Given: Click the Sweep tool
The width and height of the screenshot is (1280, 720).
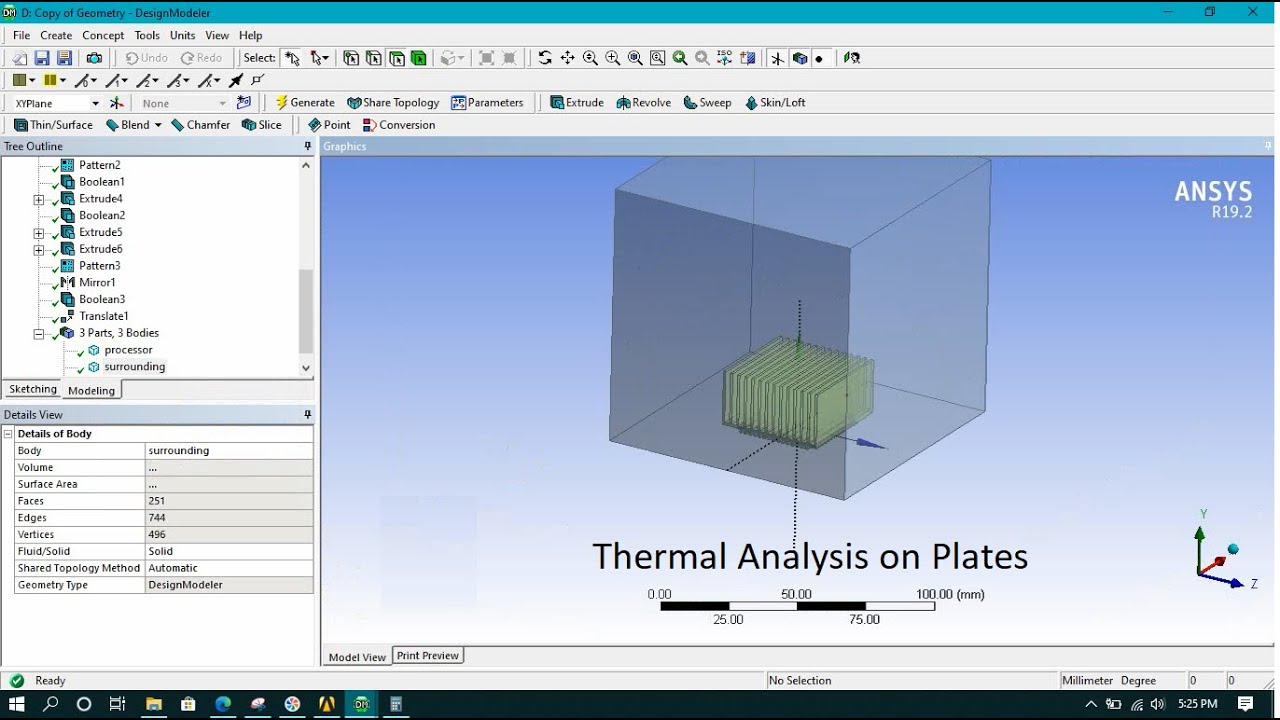Looking at the screenshot, I should [x=708, y=103].
